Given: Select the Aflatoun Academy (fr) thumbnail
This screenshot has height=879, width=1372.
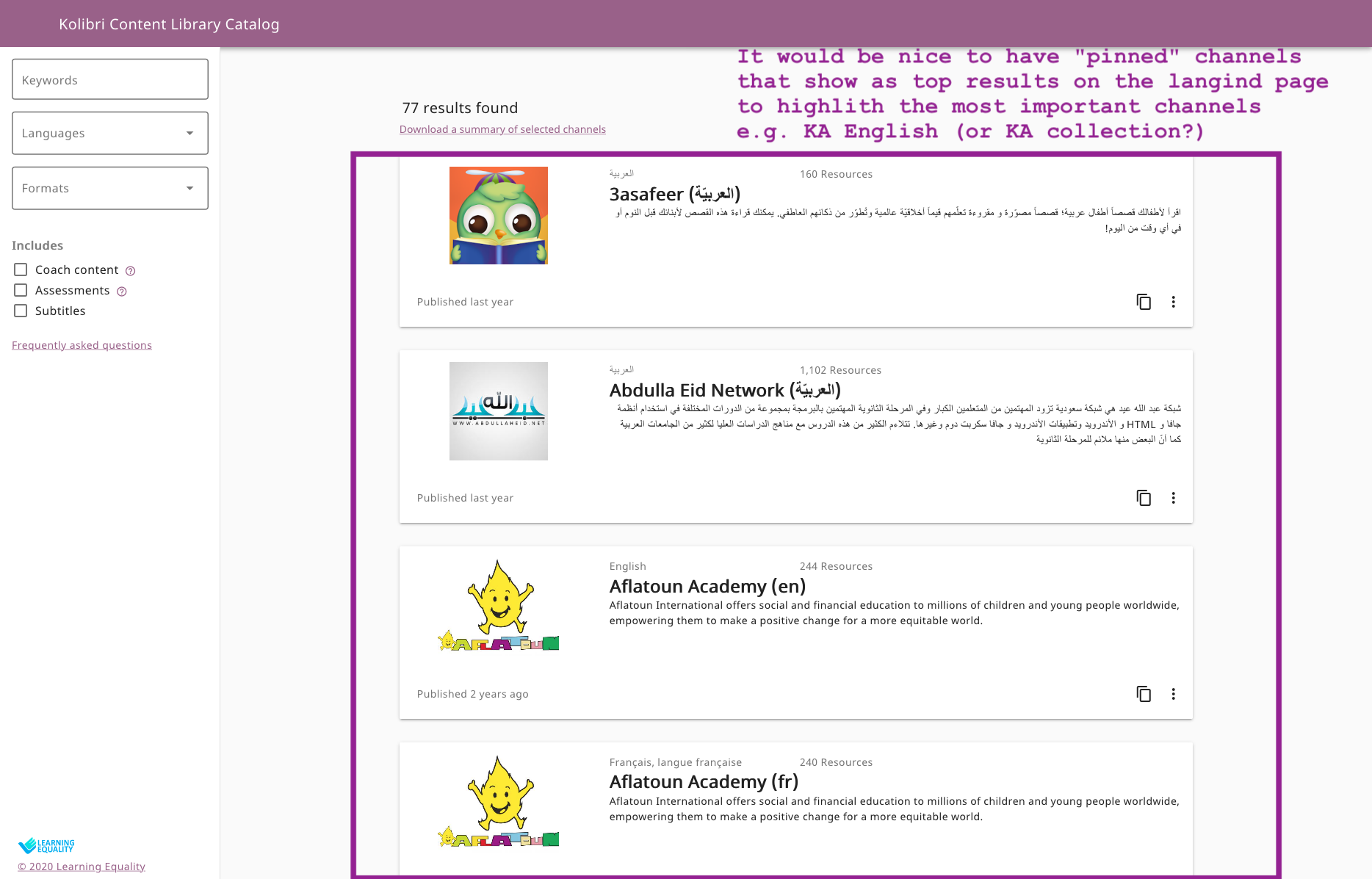Looking at the screenshot, I should (499, 802).
